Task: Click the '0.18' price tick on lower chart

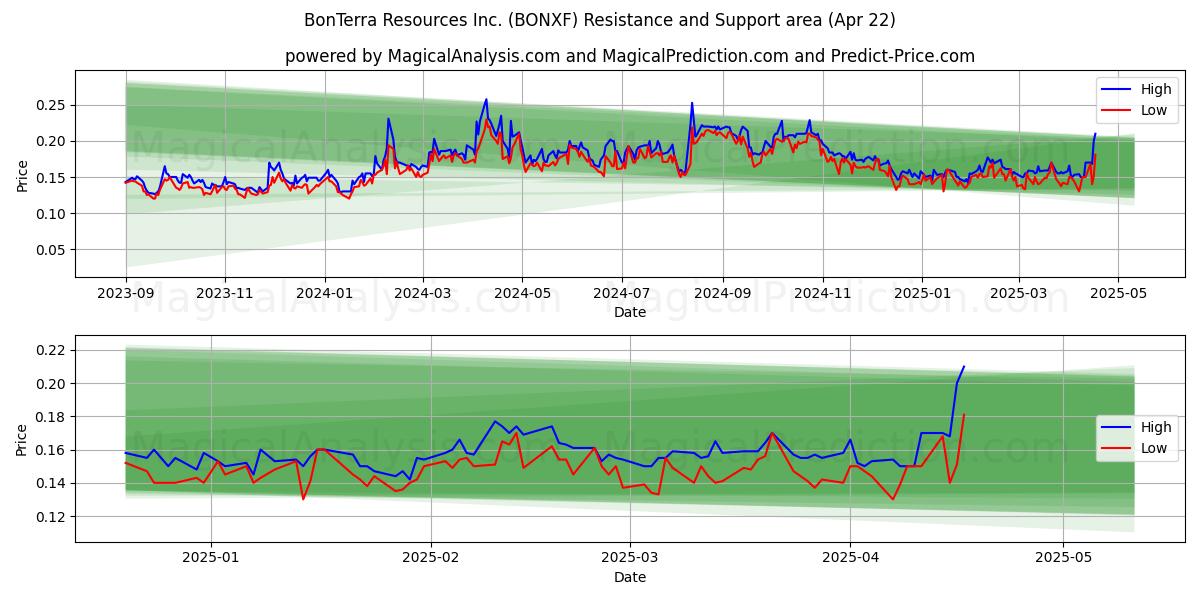Action: pos(52,417)
